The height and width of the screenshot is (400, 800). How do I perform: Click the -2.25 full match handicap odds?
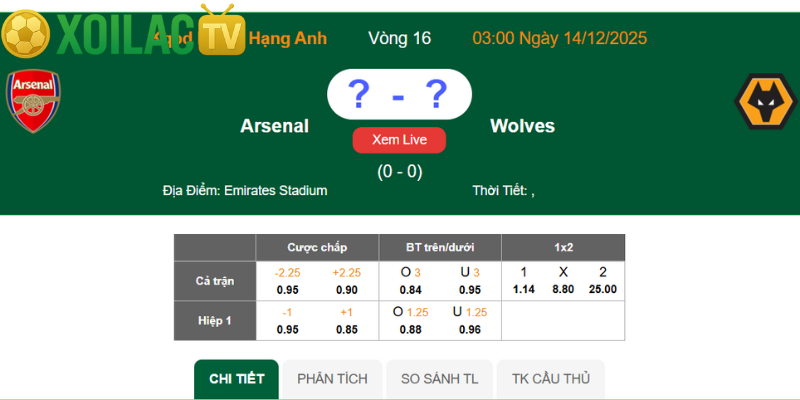click(x=287, y=289)
